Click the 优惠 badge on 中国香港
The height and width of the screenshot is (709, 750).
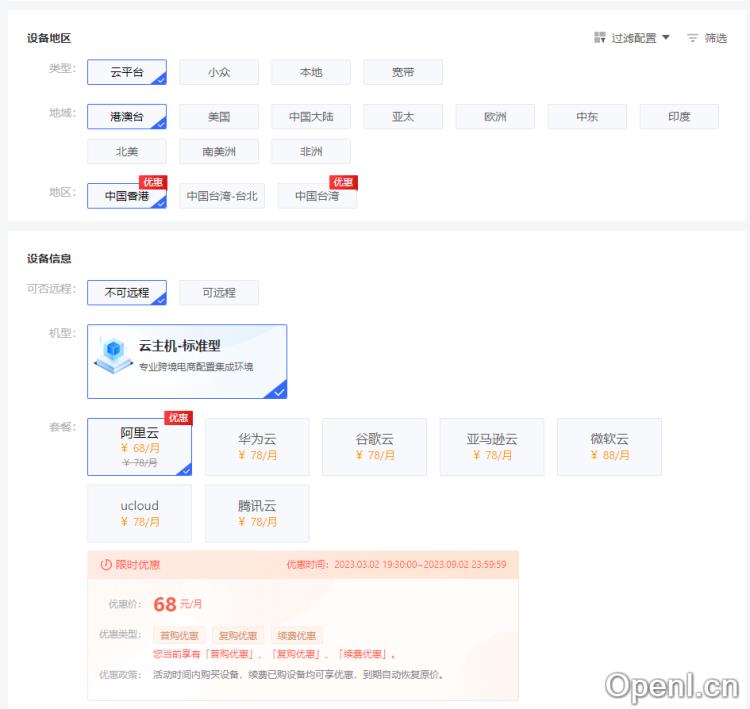coord(153,182)
